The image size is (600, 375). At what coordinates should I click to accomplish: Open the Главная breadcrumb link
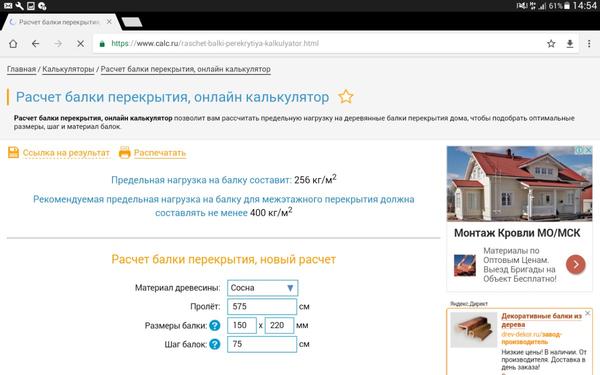(x=21, y=69)
